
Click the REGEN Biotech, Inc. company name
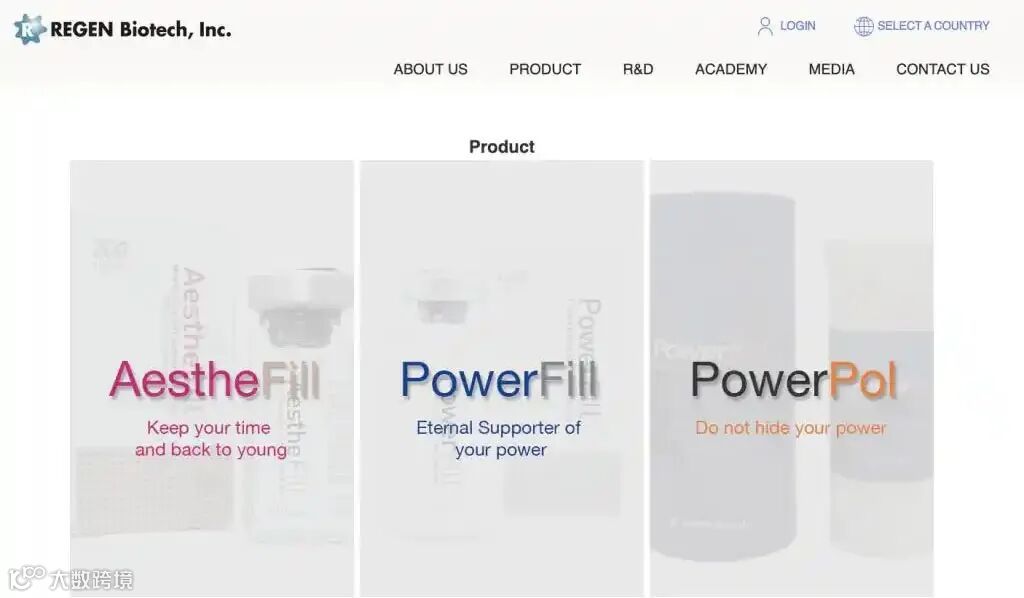pyautogui.click(x=140, y=29)
